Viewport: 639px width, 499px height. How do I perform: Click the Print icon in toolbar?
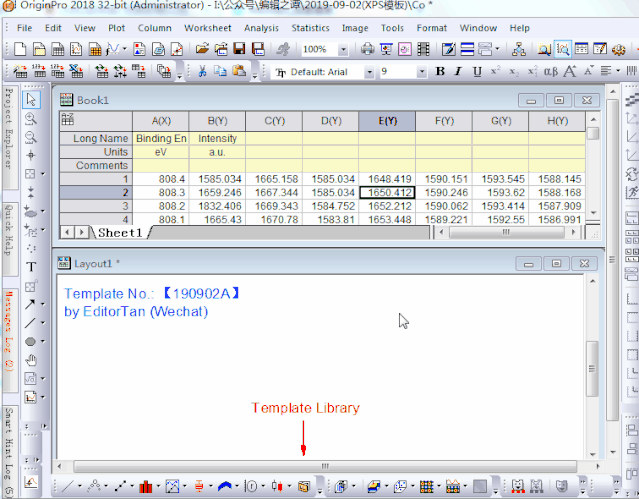pos(368,48)
